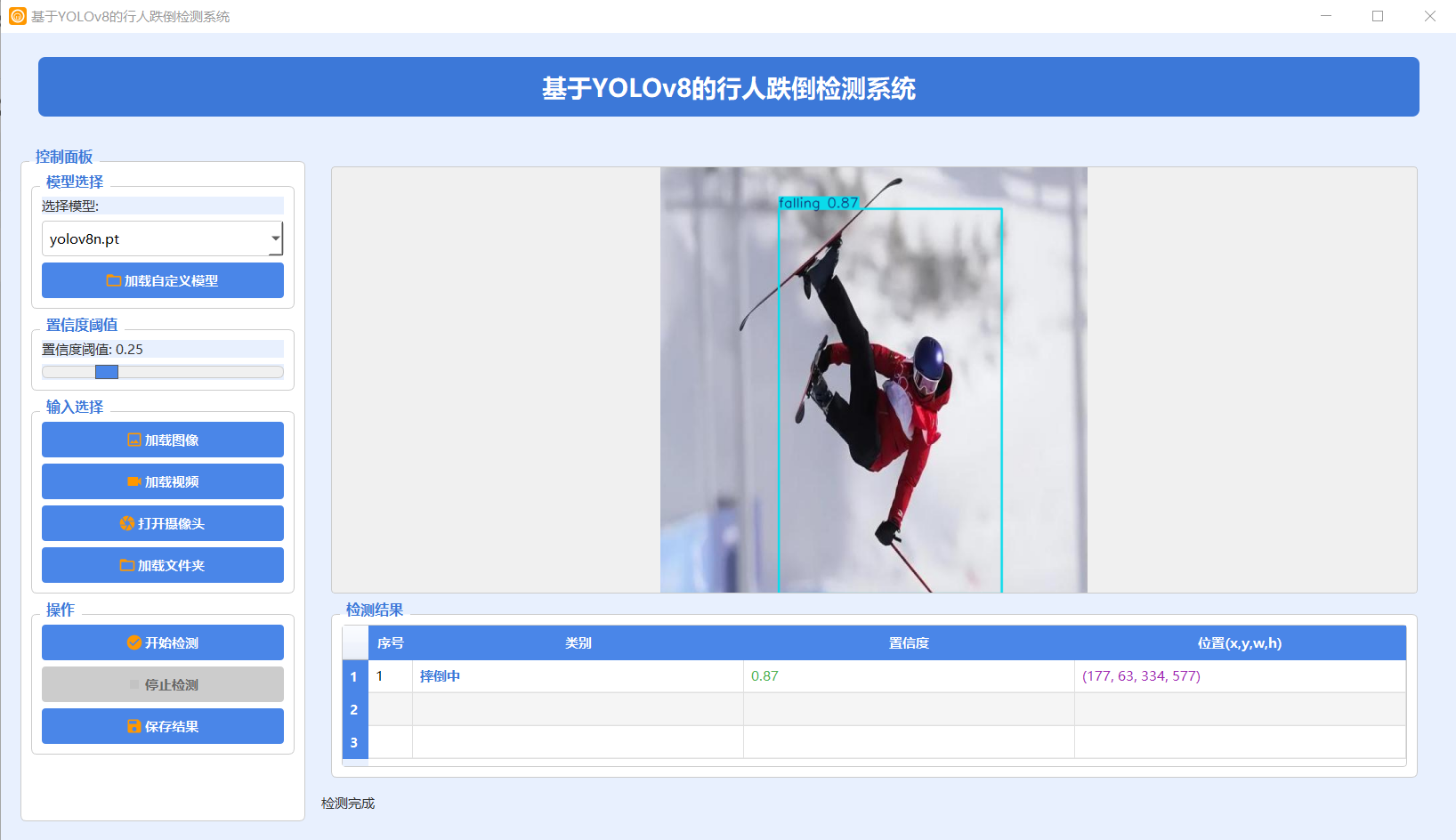Open the model selection dropdown
Screen dimensions: 1456x840
(274, 238)
